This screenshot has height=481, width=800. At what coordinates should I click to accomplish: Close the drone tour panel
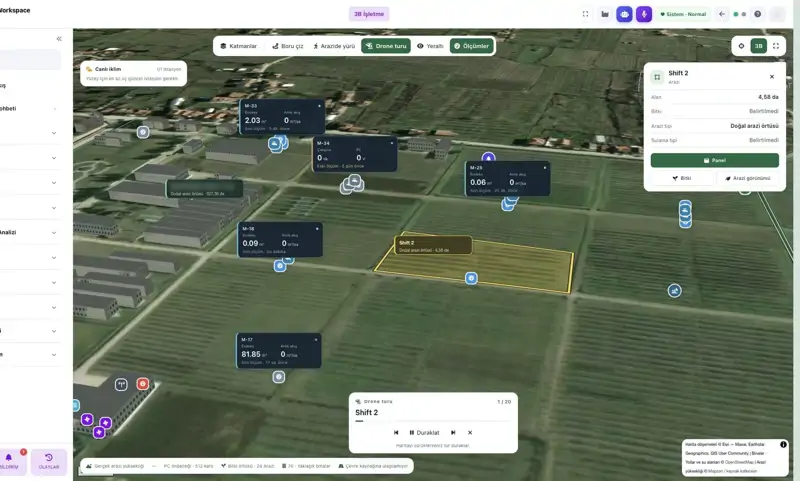click(470, 433)
